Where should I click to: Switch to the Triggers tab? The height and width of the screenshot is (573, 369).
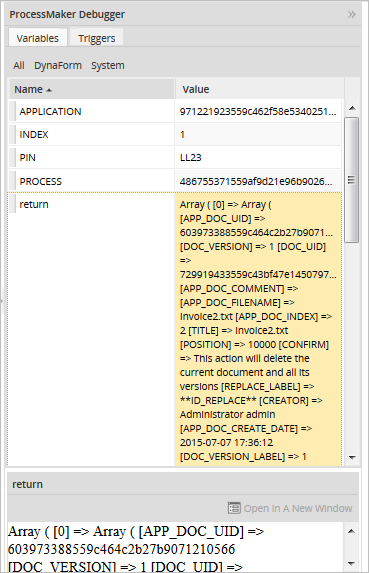(97, 38)
